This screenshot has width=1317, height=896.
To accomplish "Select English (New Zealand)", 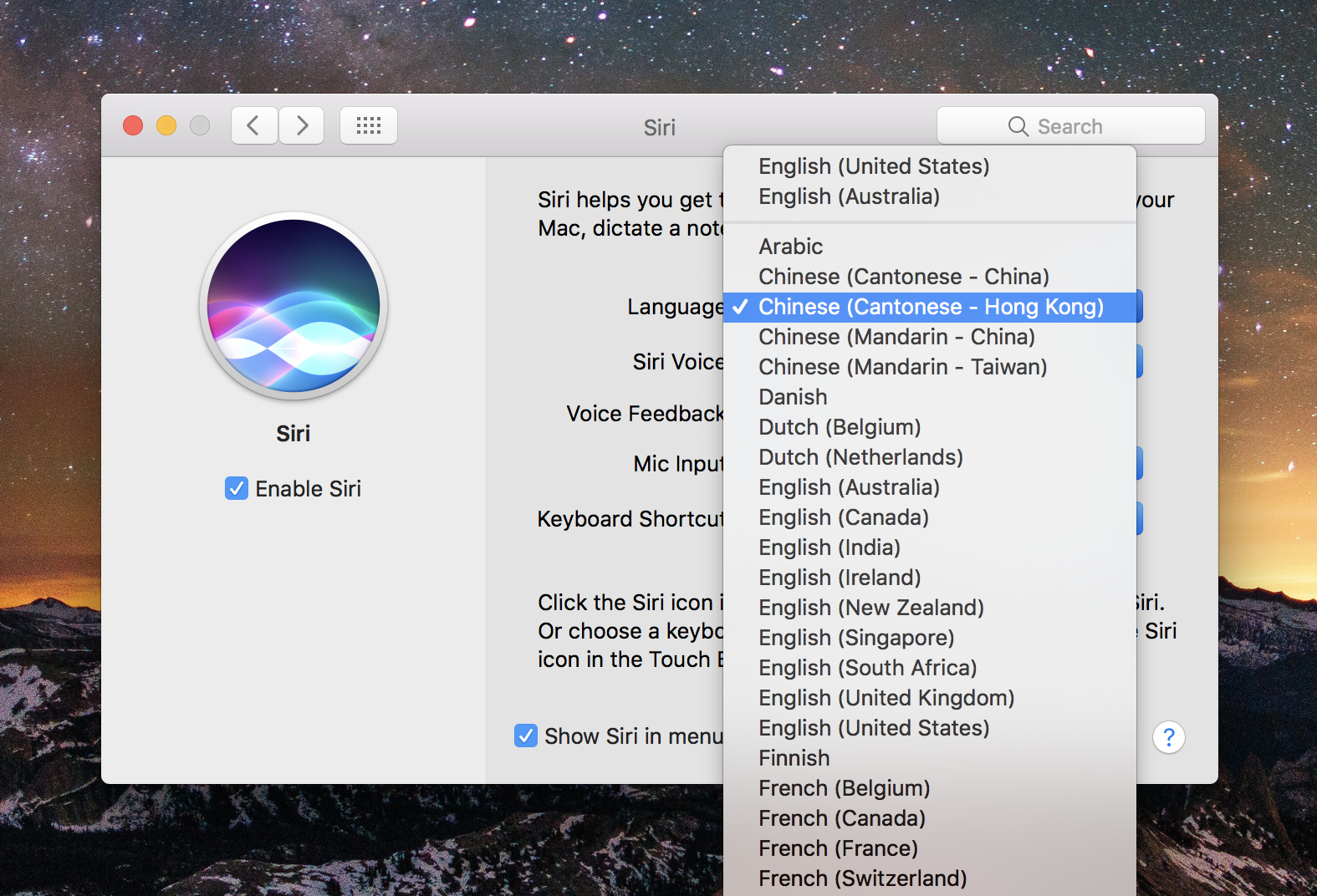I will [x=930, y=608].
